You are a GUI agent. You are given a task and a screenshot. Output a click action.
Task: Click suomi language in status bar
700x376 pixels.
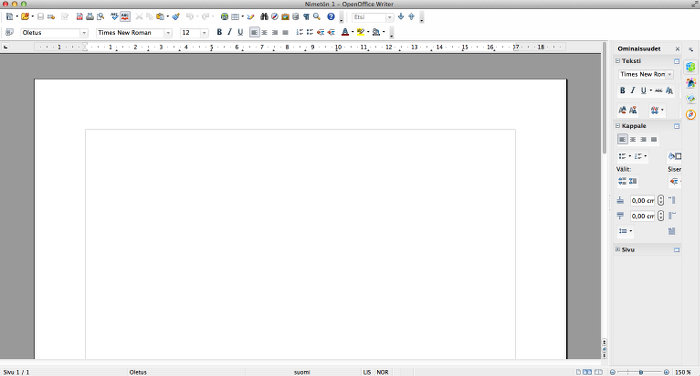click(x=302, y=372)
